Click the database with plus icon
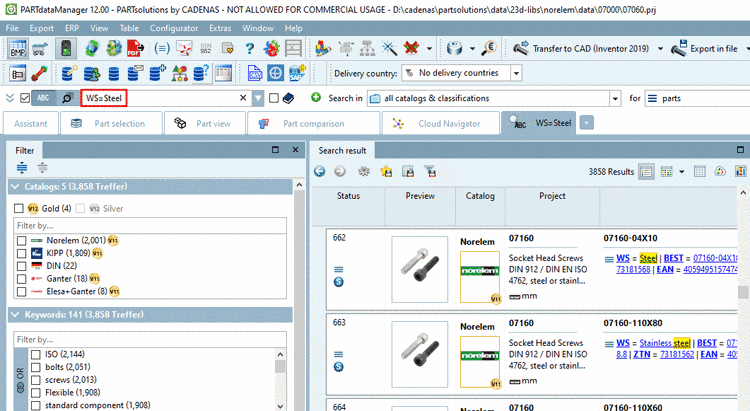 (x=157, y=73)
